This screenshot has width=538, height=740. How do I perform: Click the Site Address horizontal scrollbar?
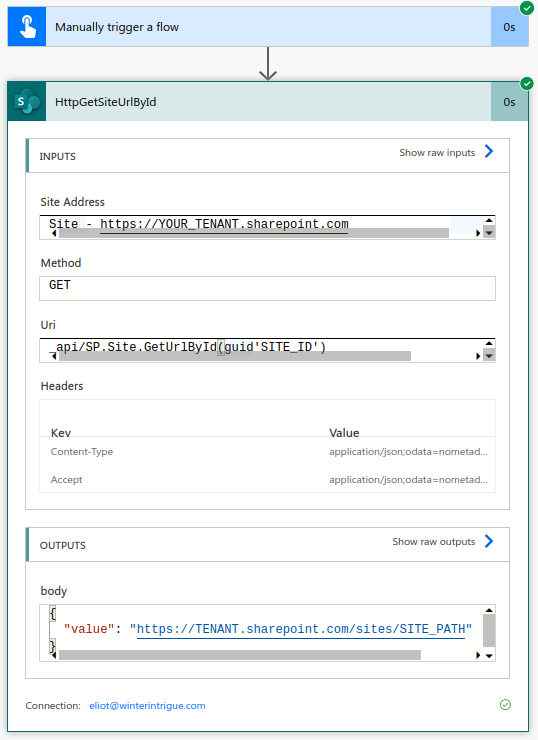click(254, 233)
